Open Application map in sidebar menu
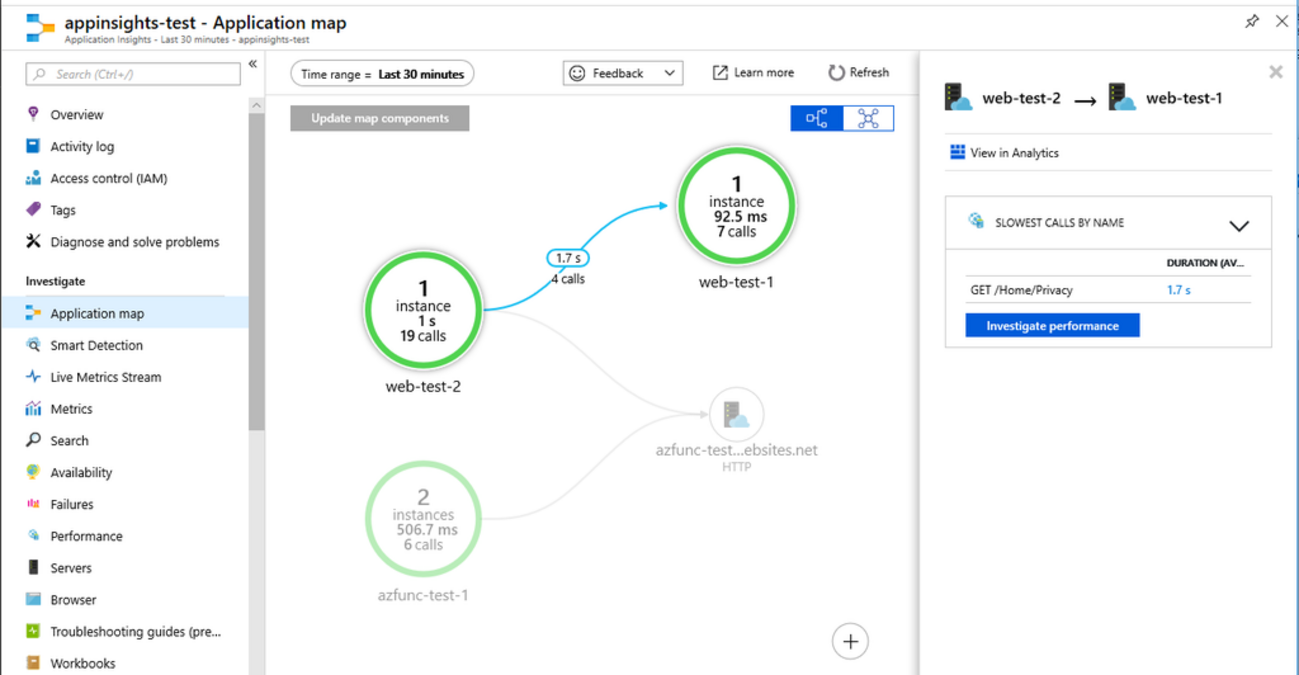The height and width of the screenshot is (675, 1299). pyautogui.click(x=97, y=313)
